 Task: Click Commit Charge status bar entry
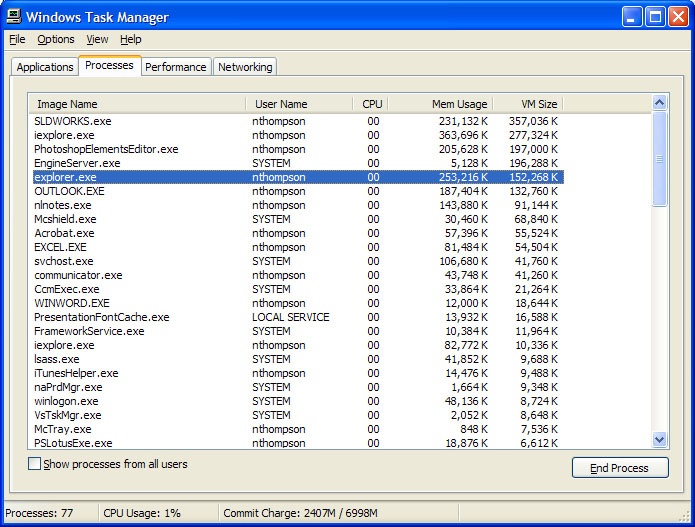[x=301, y=513]
